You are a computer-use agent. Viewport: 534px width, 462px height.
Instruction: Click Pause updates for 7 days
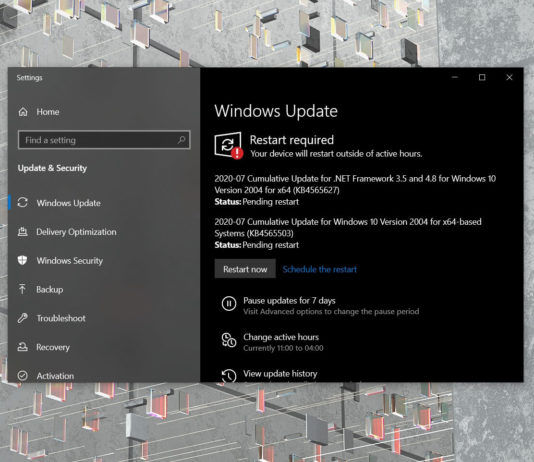pos(289,301)
